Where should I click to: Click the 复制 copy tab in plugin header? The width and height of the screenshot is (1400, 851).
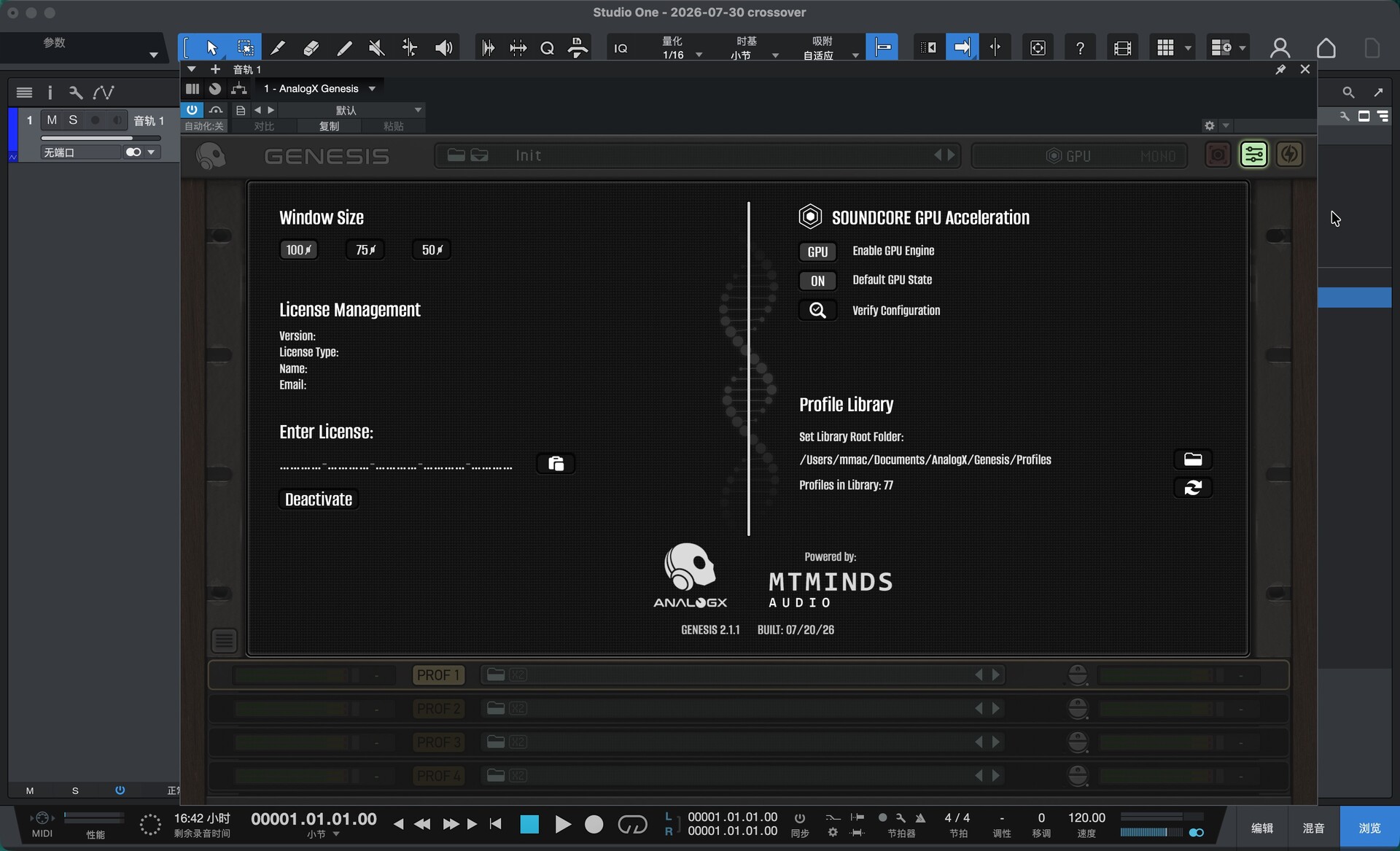pos(330,126)
